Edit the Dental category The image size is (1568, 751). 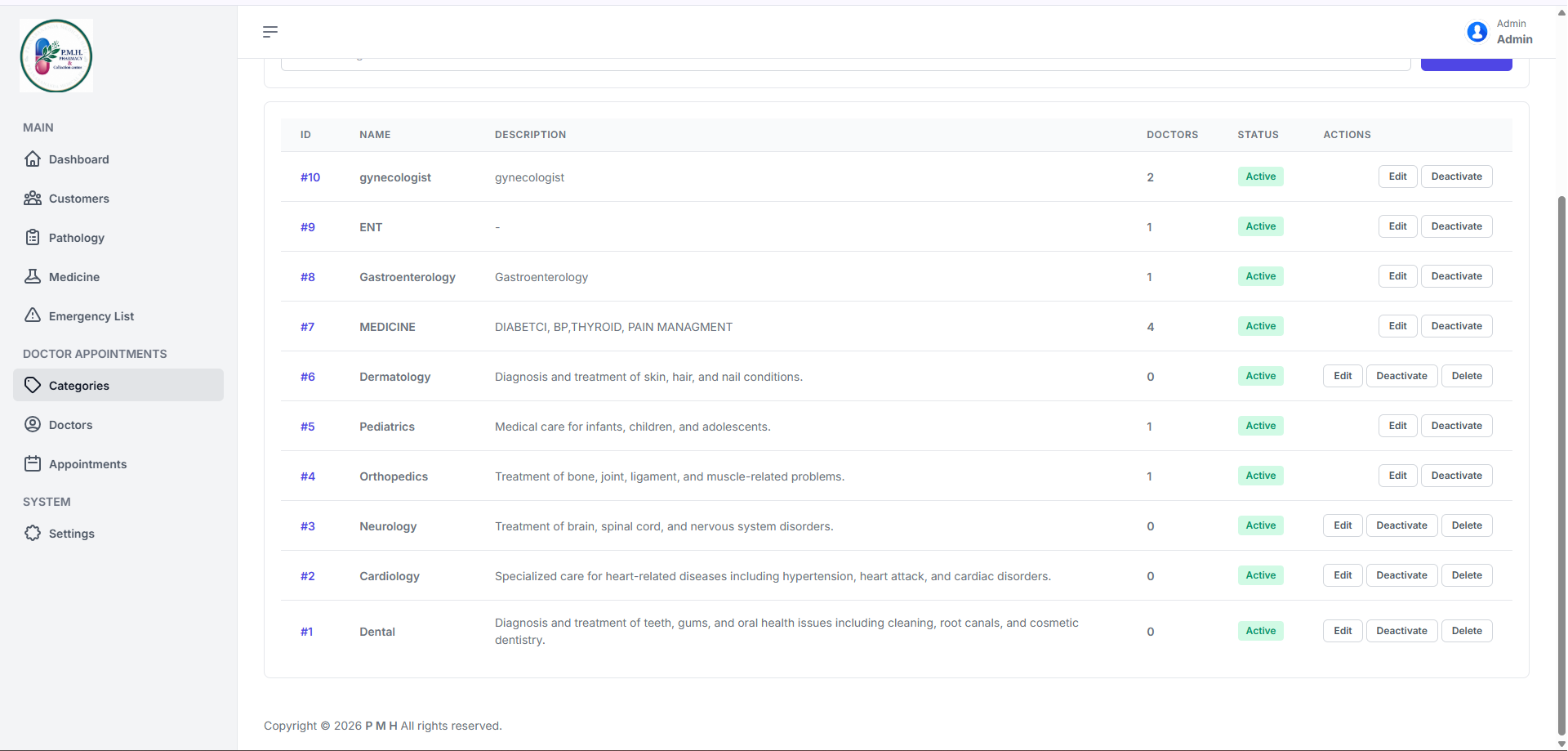click(1343, 631)
